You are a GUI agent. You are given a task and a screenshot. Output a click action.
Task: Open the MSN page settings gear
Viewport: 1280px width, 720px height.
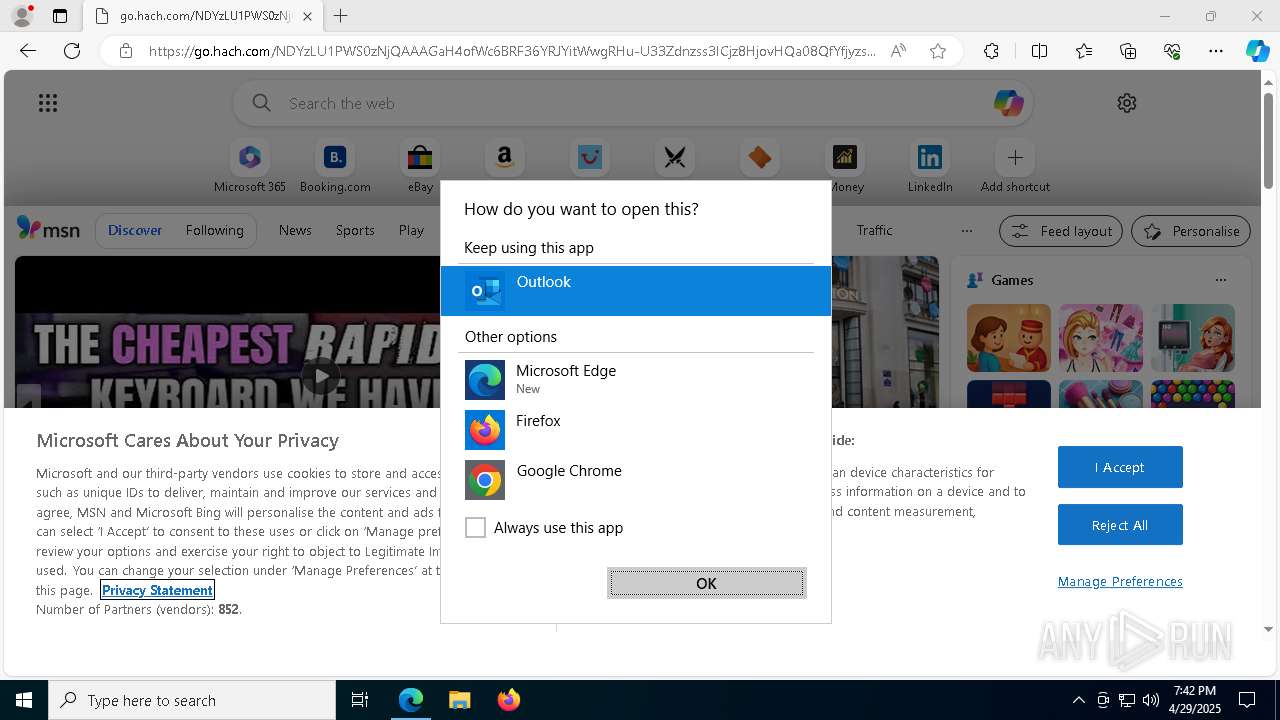tap(1127, 103)
